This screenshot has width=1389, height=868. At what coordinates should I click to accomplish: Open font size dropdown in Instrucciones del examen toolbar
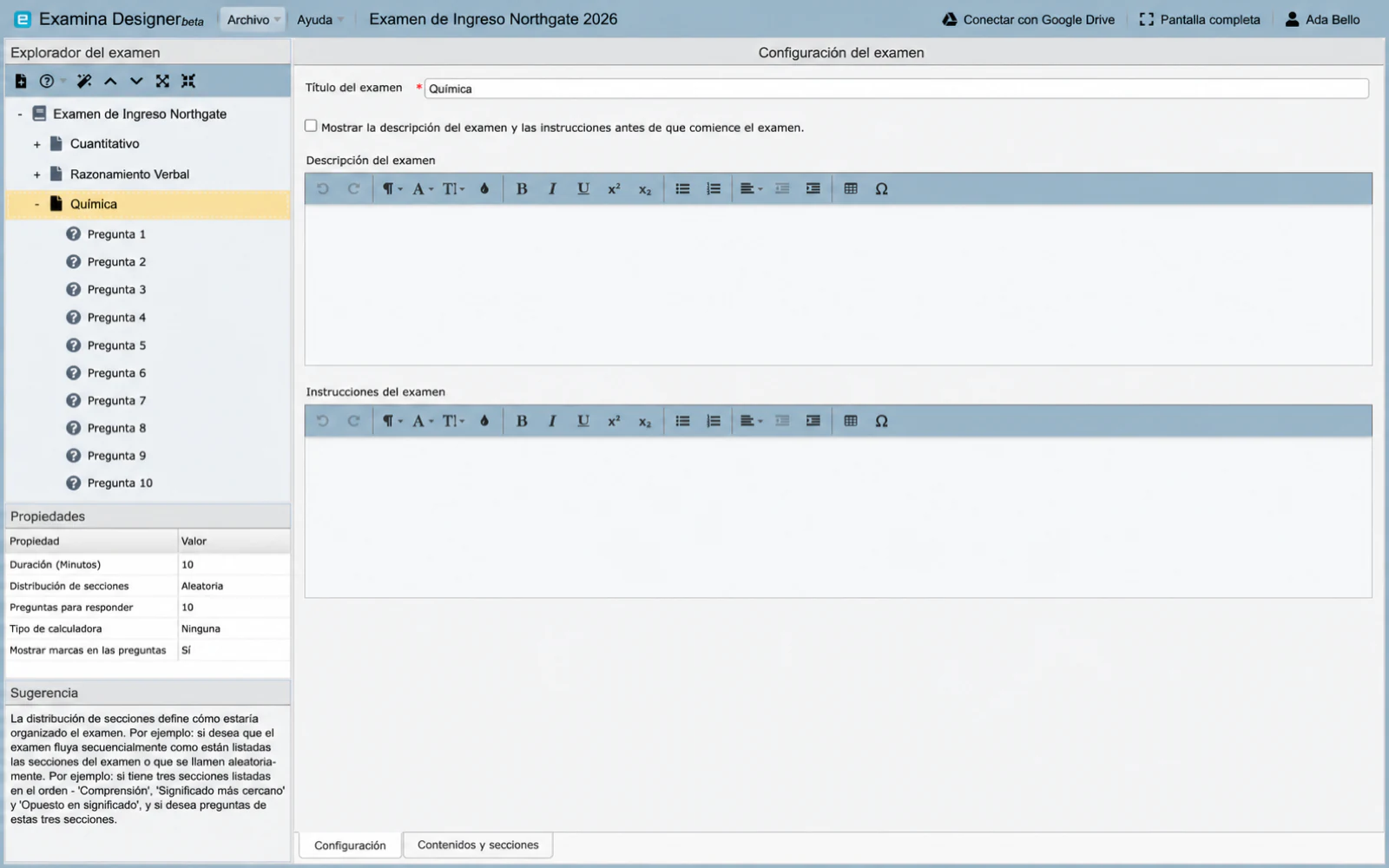(453, 421)
